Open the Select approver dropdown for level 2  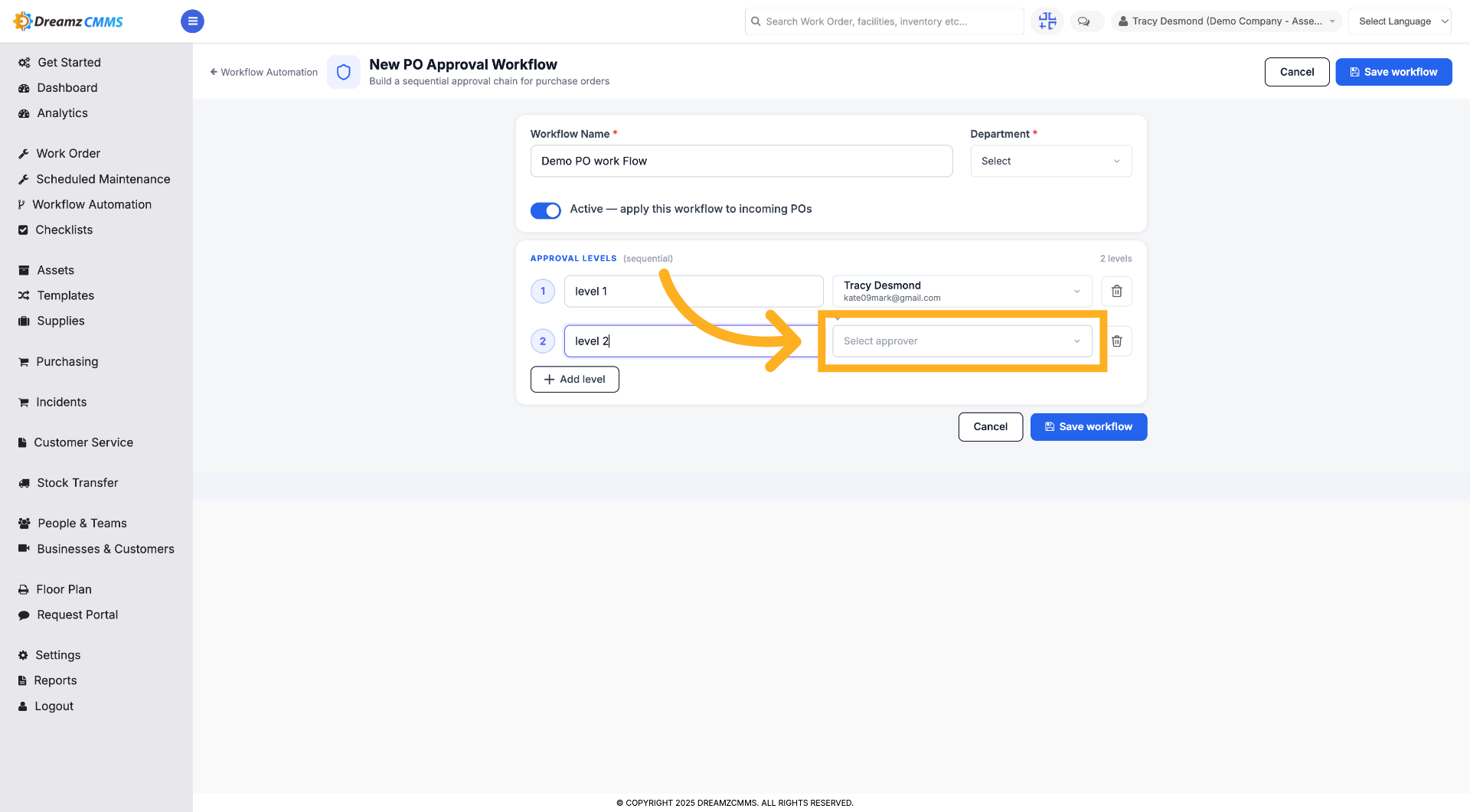(962, 341)
